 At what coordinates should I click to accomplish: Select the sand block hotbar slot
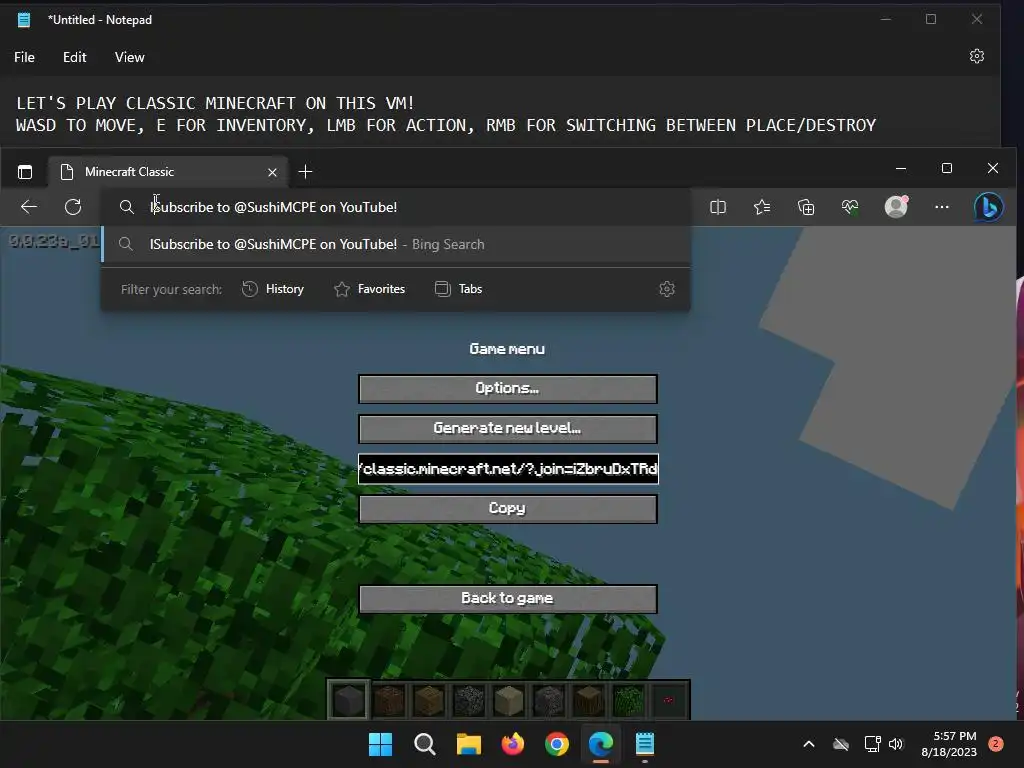click(509, 700)
